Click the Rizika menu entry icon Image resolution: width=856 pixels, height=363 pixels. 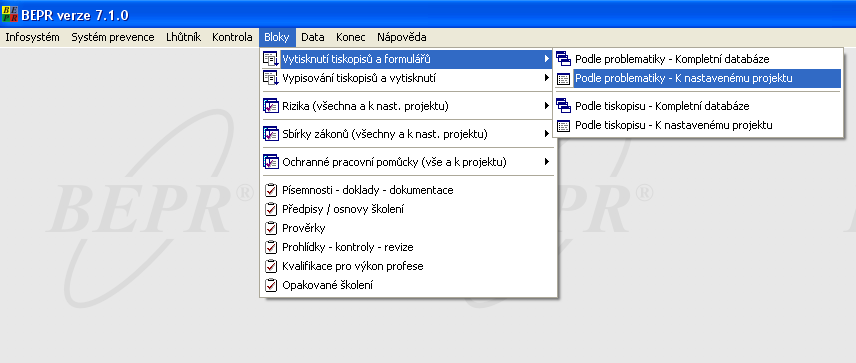point(271,106)
